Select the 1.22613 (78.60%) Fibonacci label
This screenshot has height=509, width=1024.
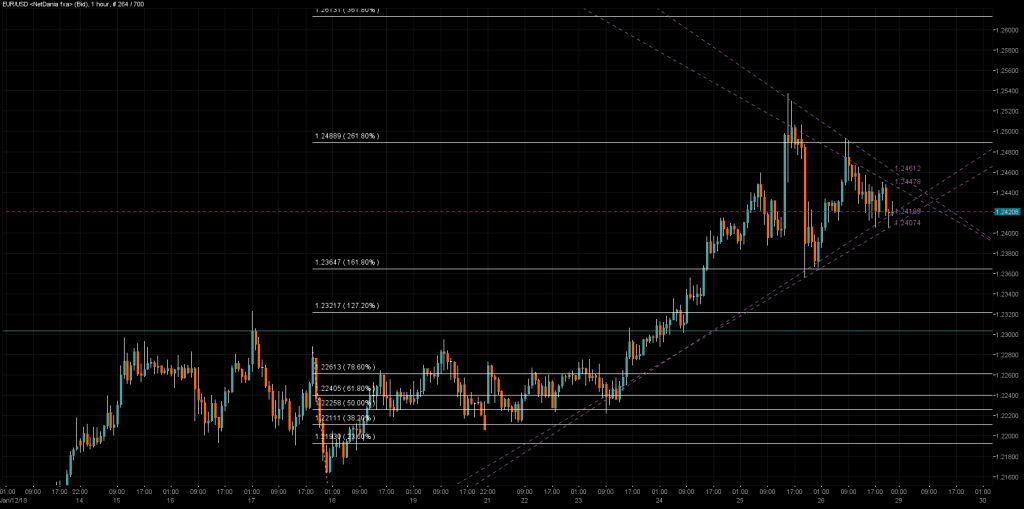tap(346, 367)
